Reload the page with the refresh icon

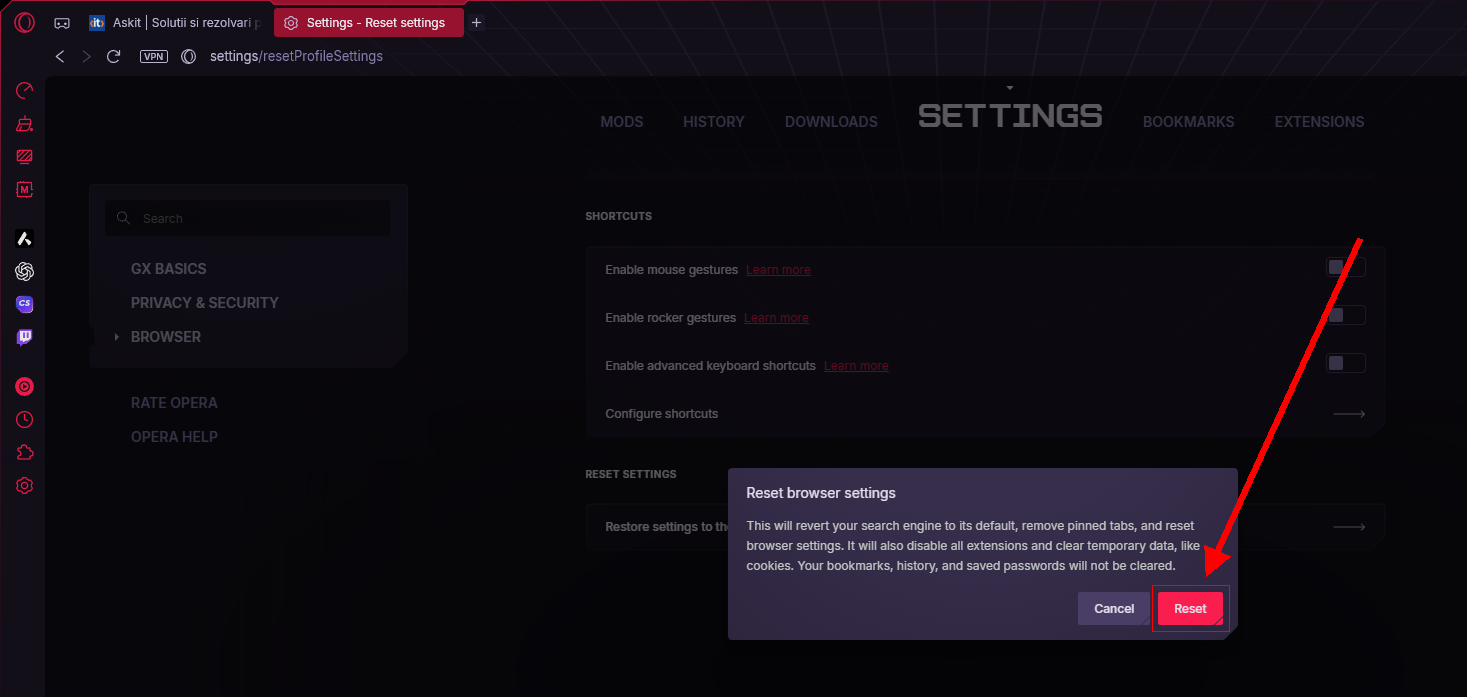[x=114, y=57]
